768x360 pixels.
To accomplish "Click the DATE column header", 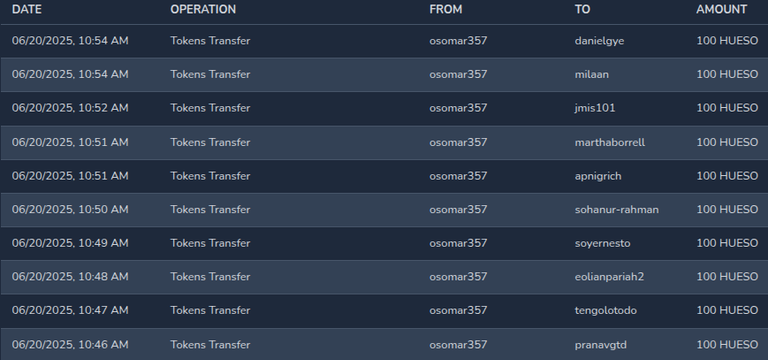I will pyautogui.click(x=26, y=9).
